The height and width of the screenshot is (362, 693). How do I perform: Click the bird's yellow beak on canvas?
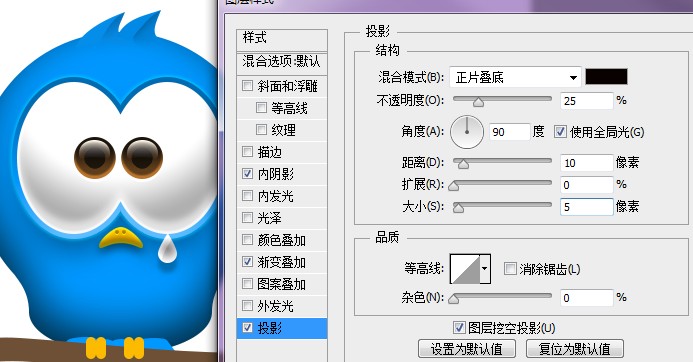click(x=121, y=237)
